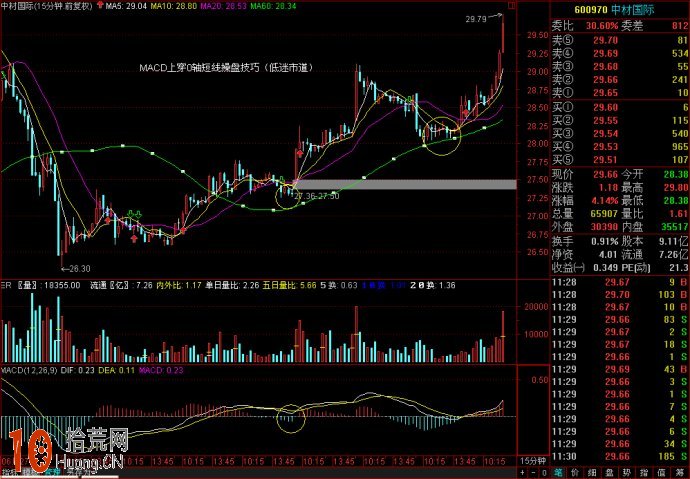Click the 股本 9.11亿 value
Viewport: 690px width, 479px height.
click(673, 241)
